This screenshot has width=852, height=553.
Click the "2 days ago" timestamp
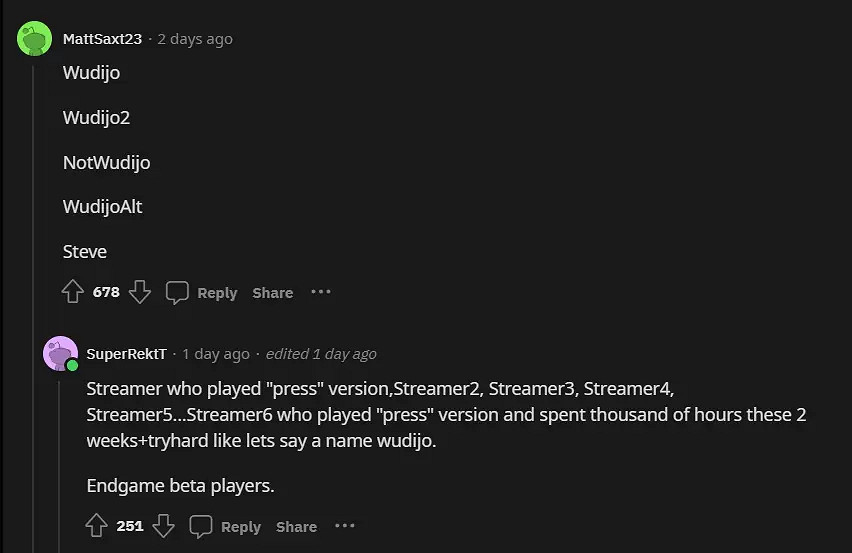[x=195, y=39]
